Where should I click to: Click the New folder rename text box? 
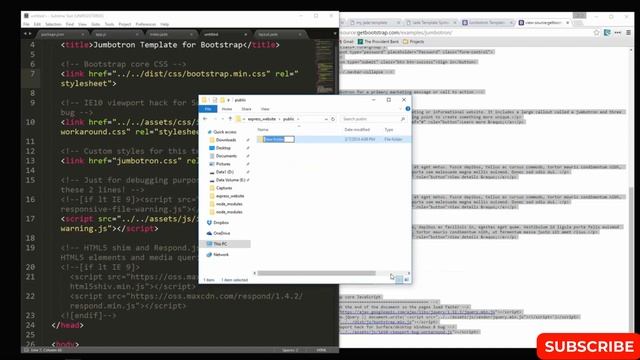click(279, 139)
